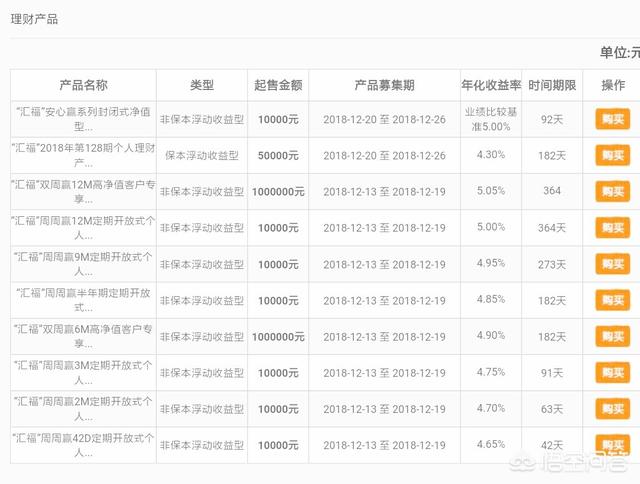Open product "汇福"周周赢42D定期开放式个人
The width and height of the screenshot is (640, 484).
[83, 445]
